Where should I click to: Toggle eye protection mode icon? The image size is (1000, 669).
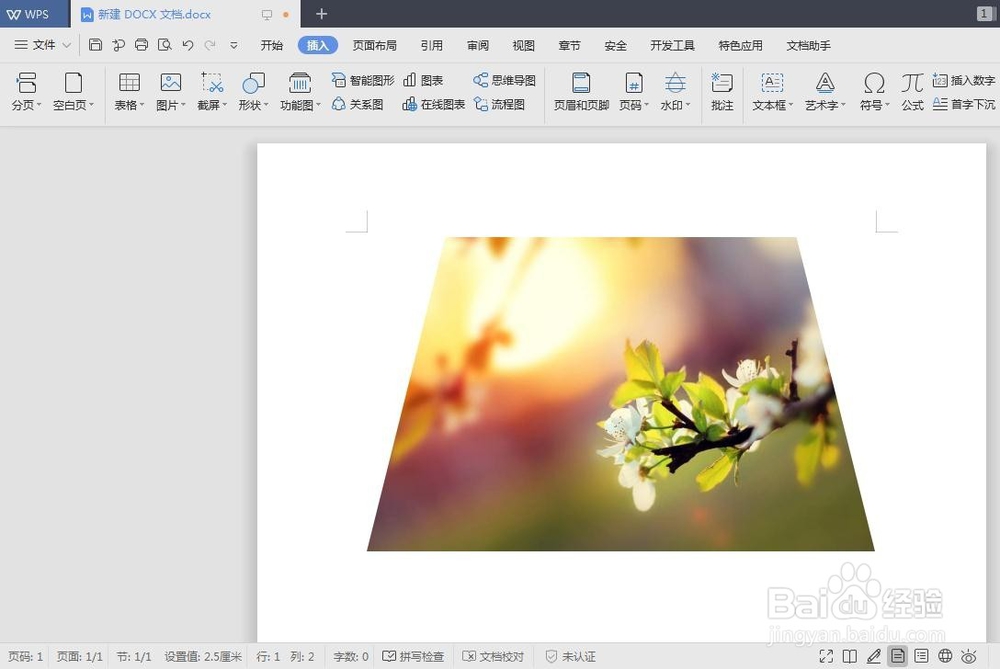(x=969, y=656)
